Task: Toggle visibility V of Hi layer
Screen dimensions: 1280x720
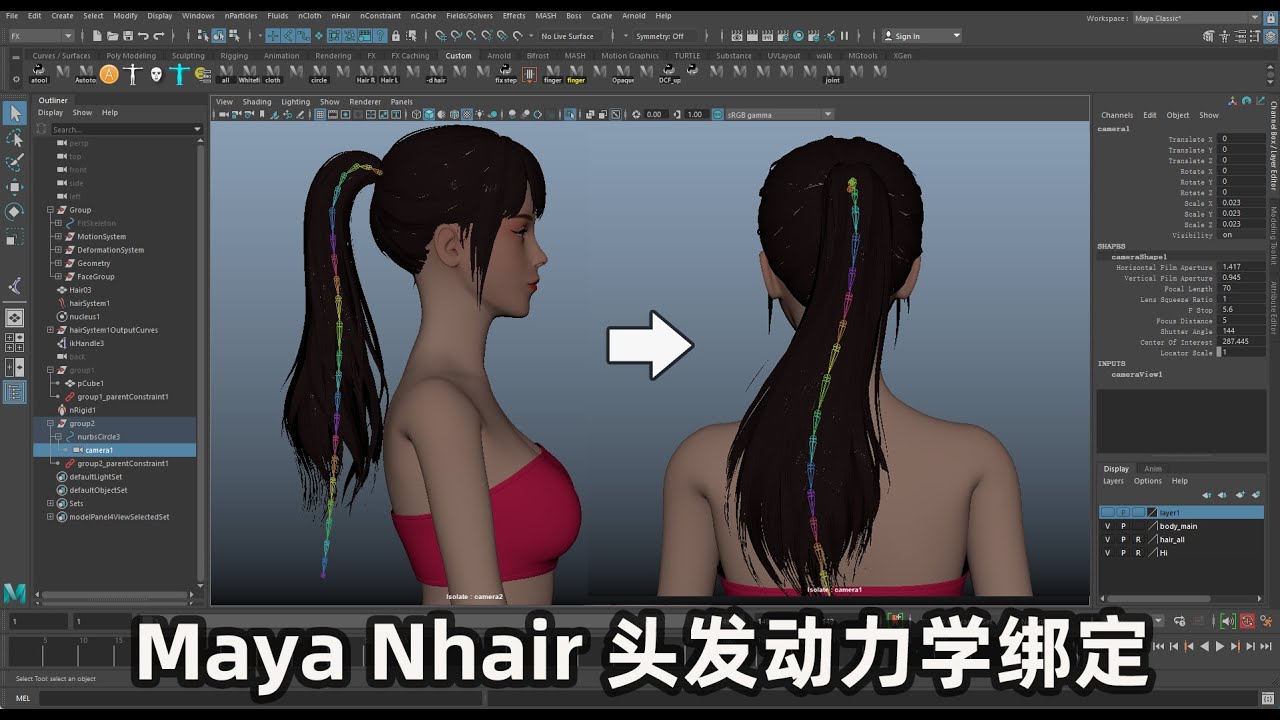Action: tap(1107, 552)
